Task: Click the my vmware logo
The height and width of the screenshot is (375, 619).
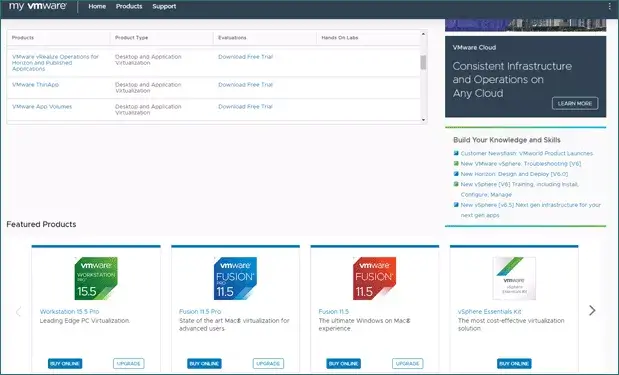Action: pyautogui.click(x=38, y=6)
